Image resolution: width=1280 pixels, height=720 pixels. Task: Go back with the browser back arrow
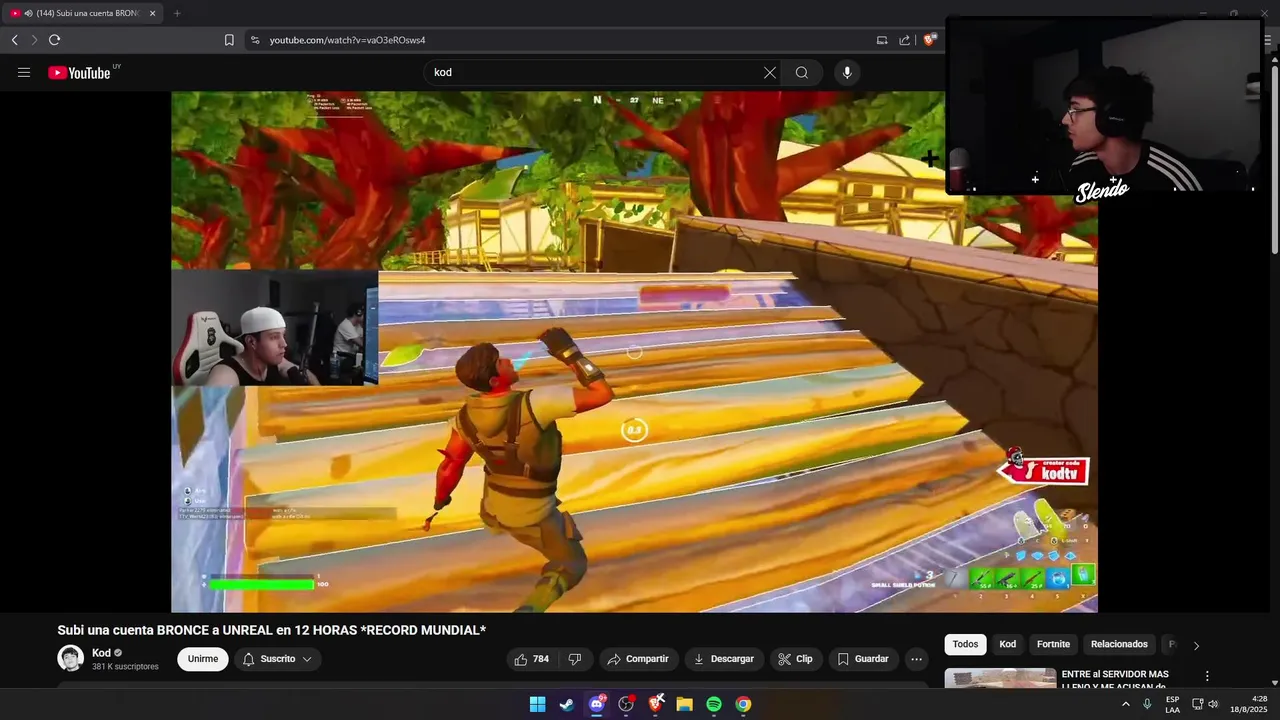coord(15,40)
